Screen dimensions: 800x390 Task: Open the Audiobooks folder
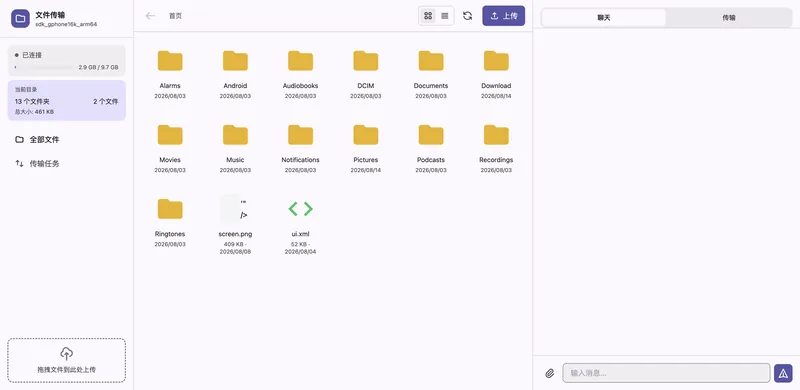pos(301,61)
